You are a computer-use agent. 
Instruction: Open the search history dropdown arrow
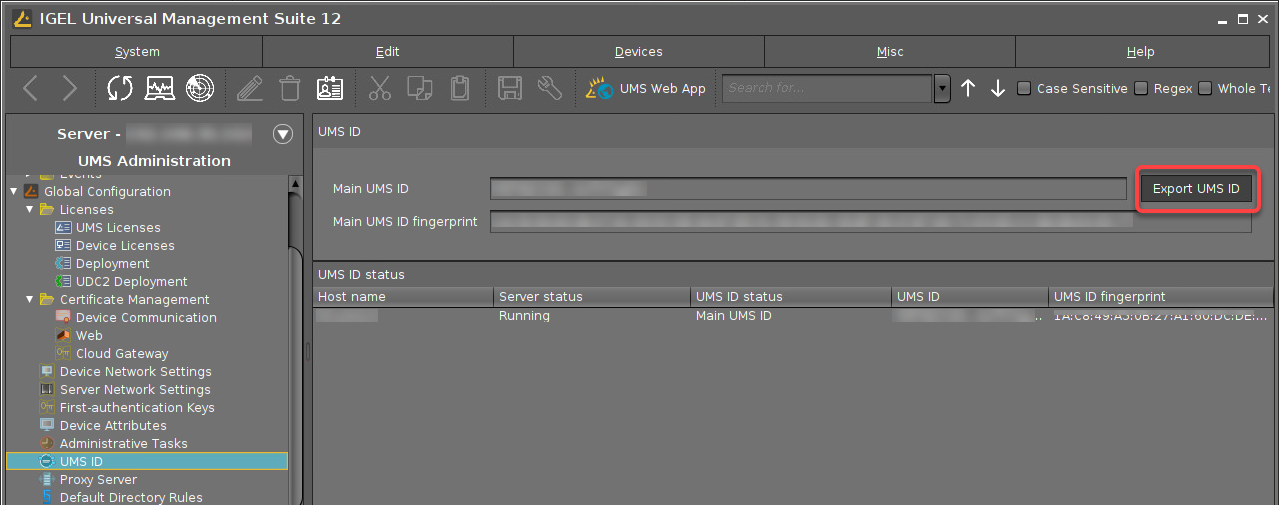941,88
